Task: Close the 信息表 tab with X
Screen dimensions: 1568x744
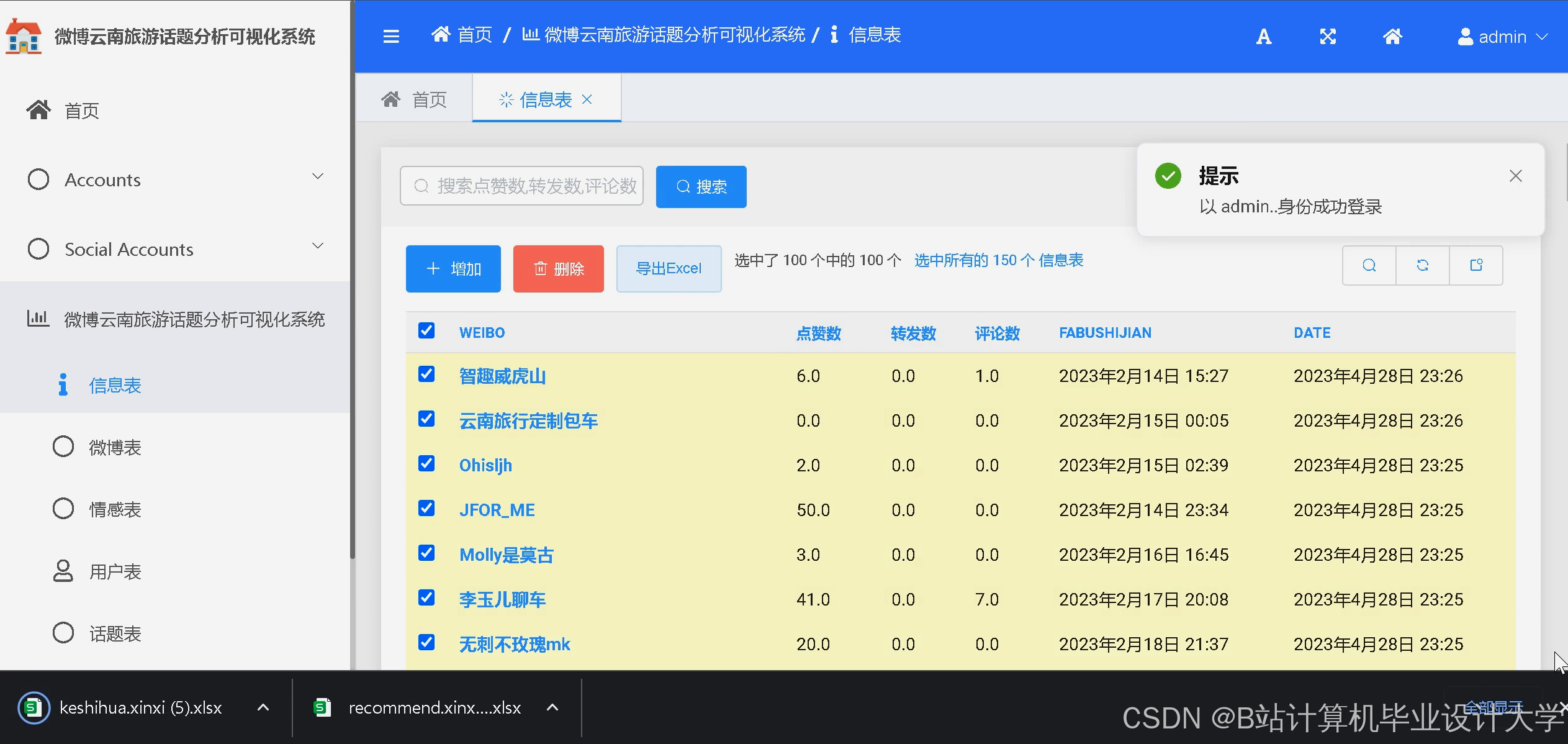Action: [587, 99]
